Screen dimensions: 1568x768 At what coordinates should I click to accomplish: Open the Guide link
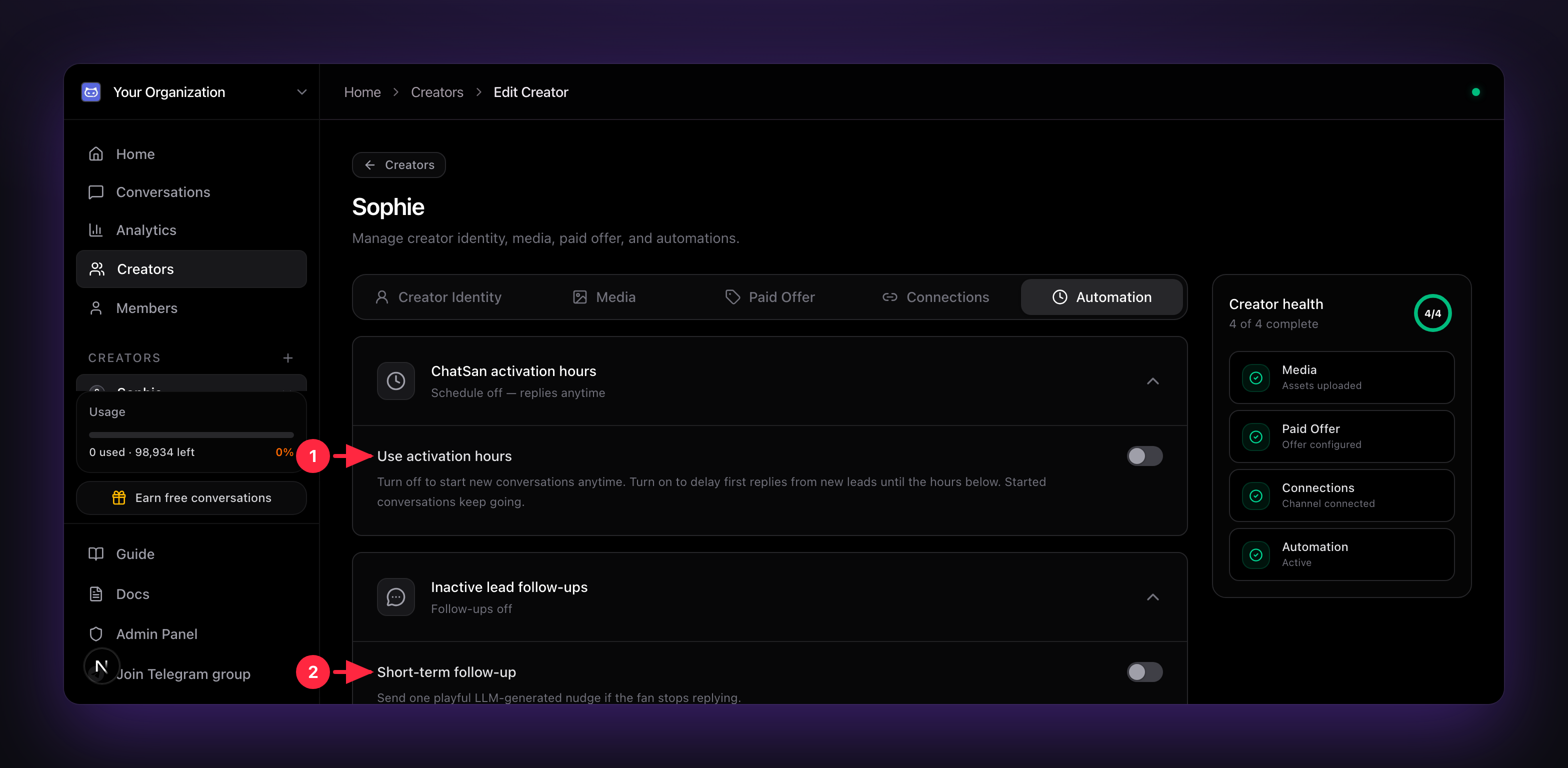click(191, 554)
